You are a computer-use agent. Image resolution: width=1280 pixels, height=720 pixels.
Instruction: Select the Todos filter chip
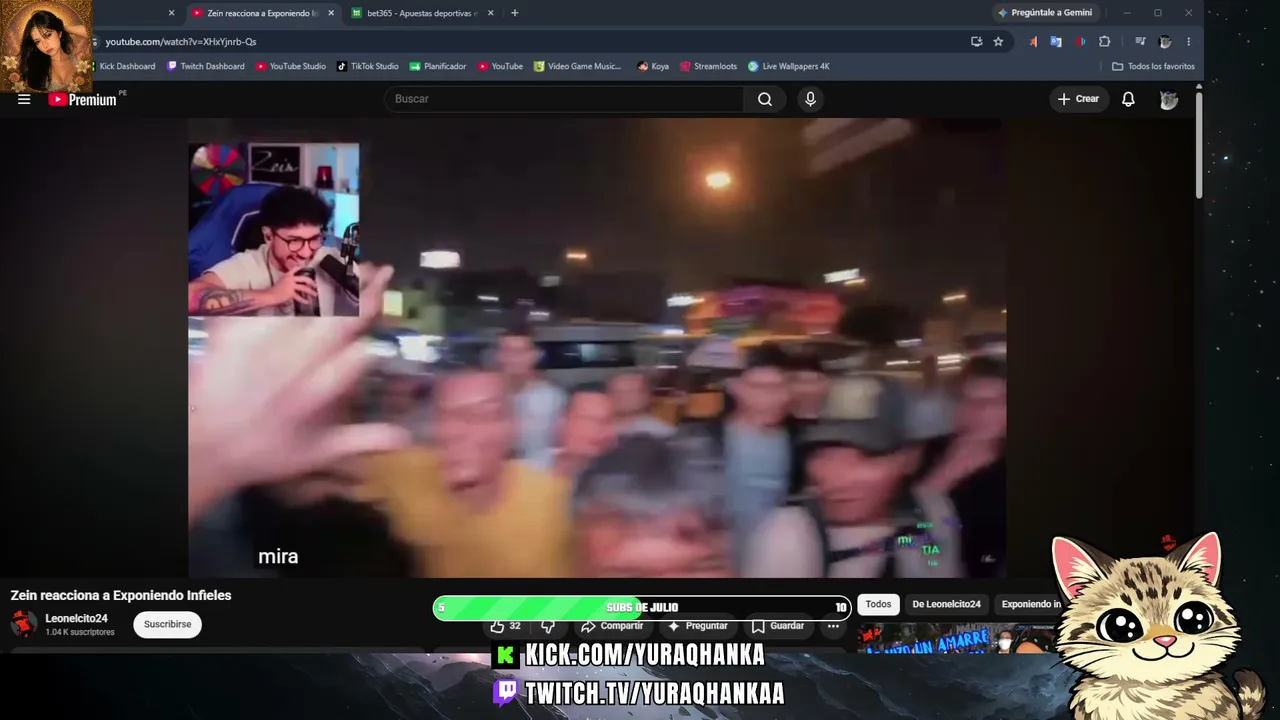click(x=878, y=604)
